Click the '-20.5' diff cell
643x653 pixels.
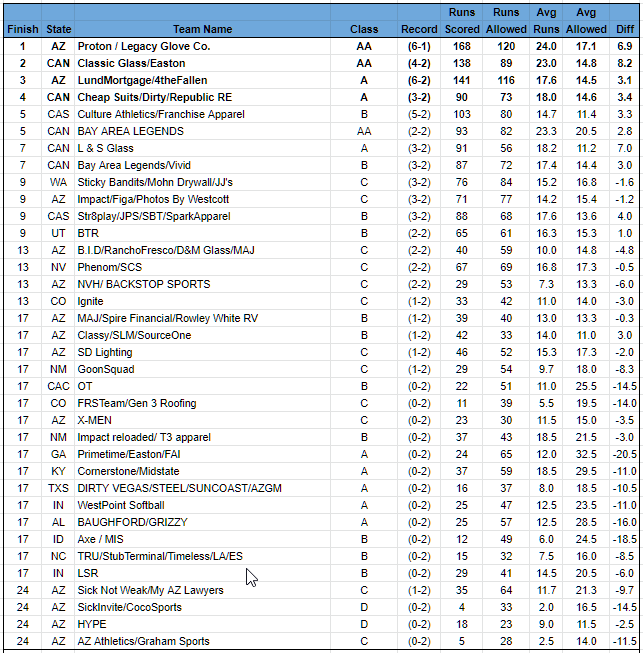[625, 454]
